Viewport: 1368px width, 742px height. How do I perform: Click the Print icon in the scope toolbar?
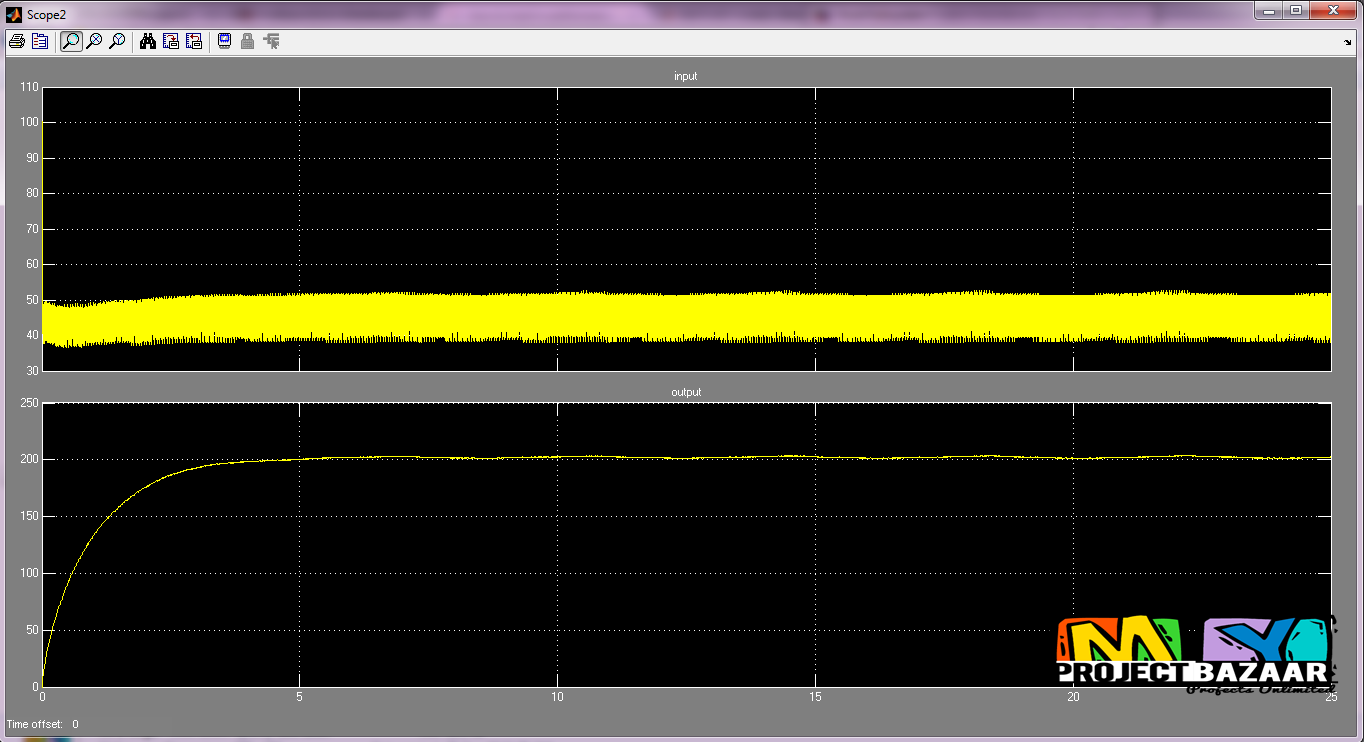tap(16, 41)
